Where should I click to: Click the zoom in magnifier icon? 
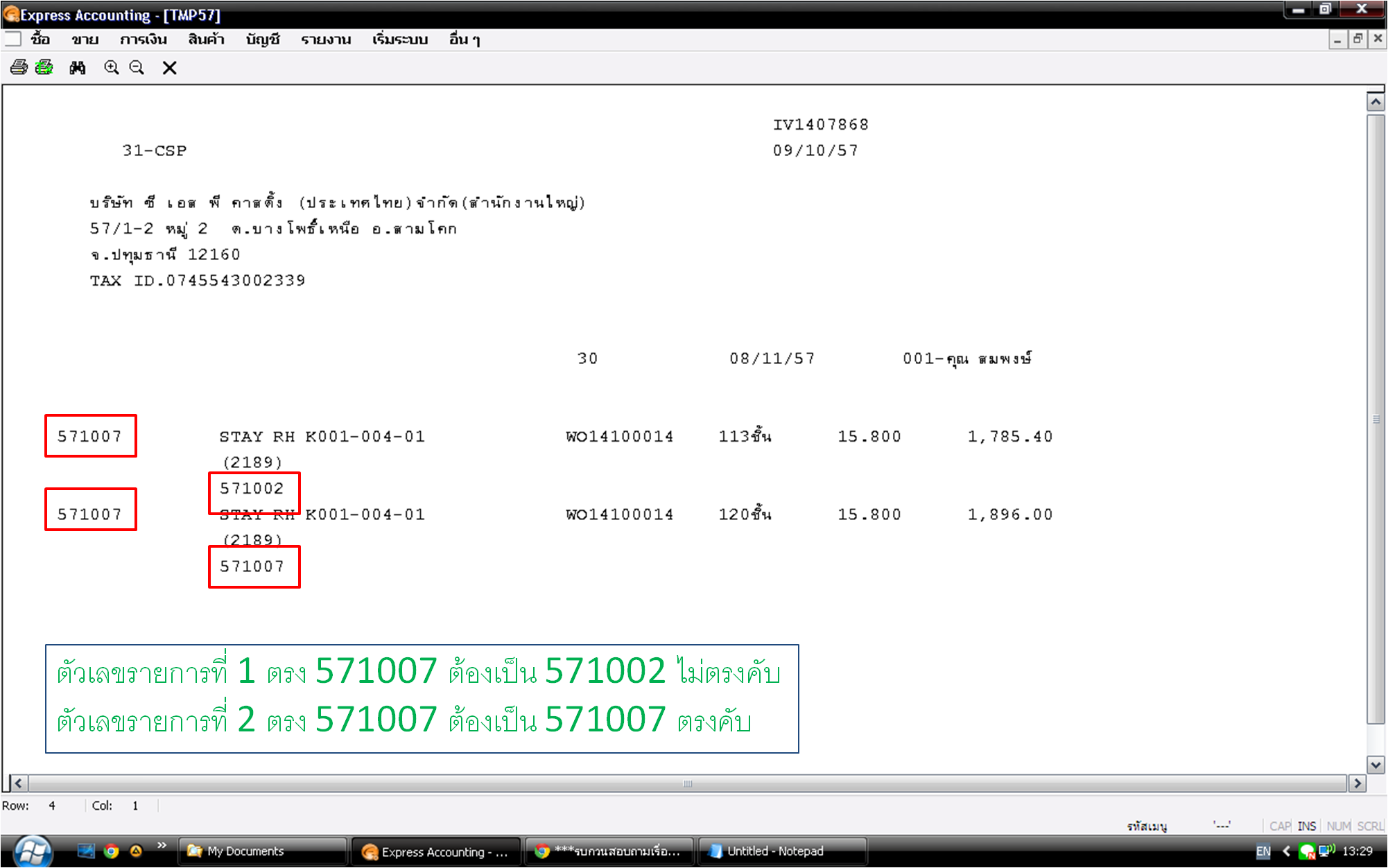[x=111, y=67]
